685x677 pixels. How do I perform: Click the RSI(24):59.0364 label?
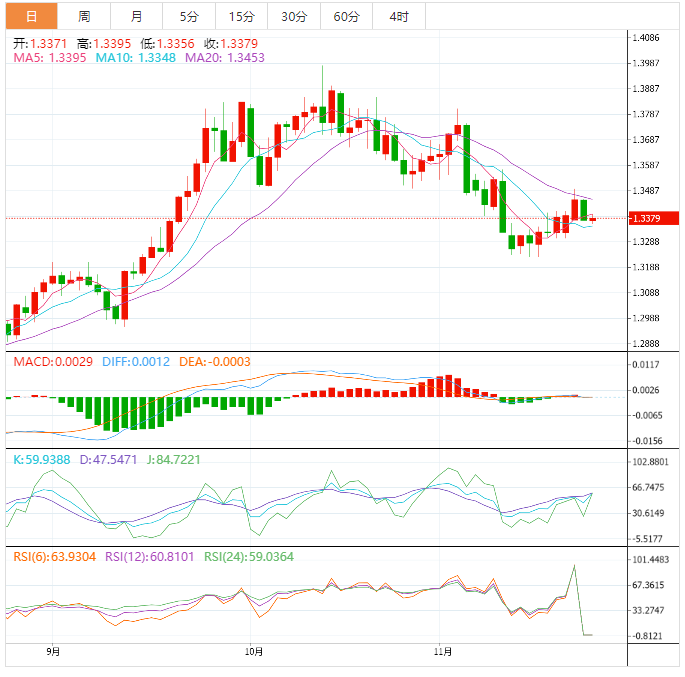click(249, 556)
